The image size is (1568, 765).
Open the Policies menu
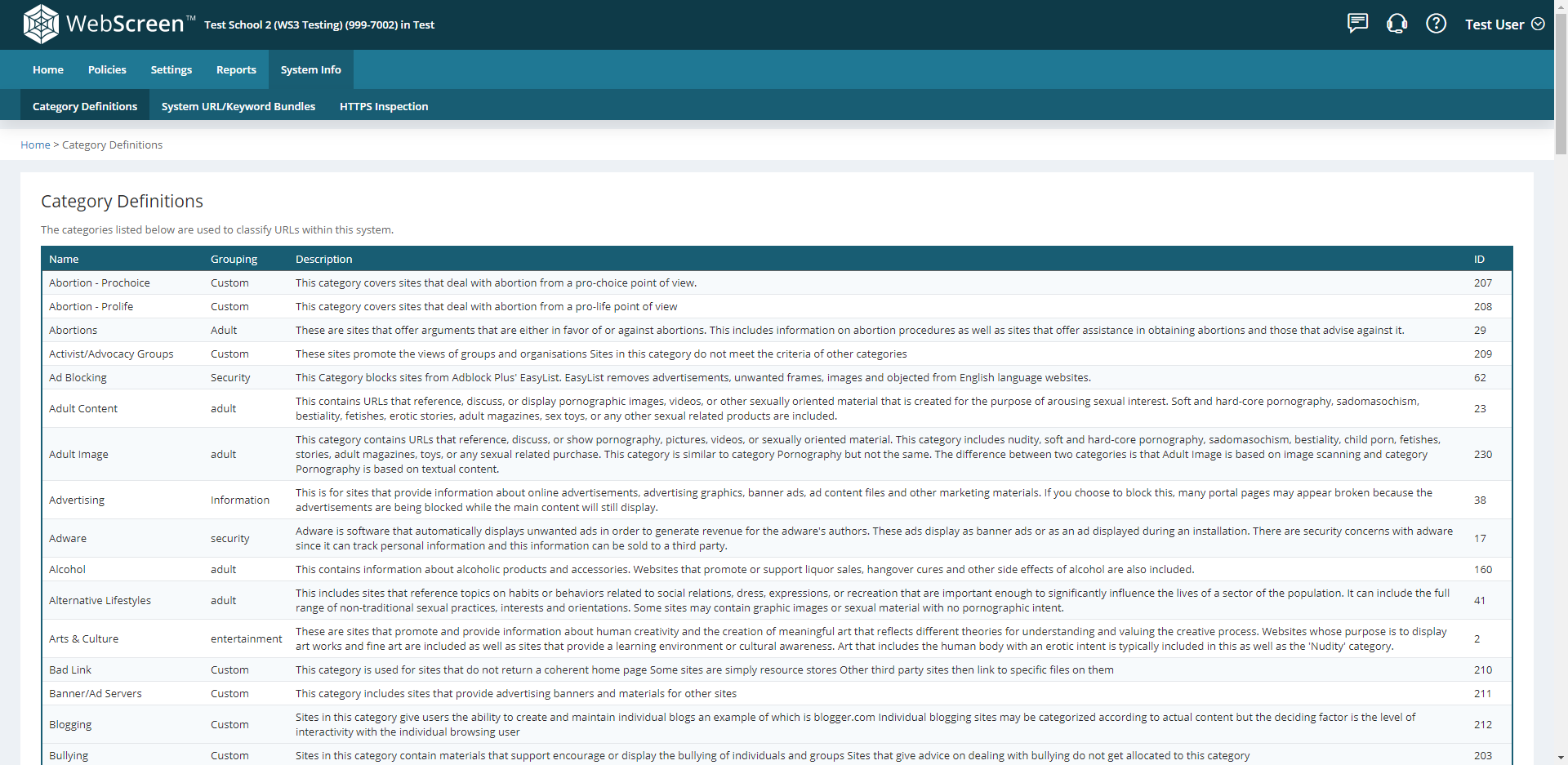click(107, 70)
